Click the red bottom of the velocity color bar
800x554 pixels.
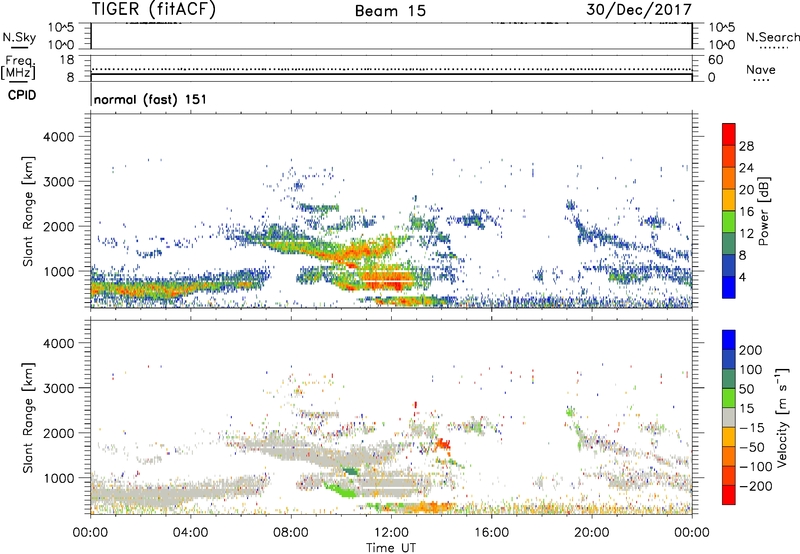tap(729, 495)
